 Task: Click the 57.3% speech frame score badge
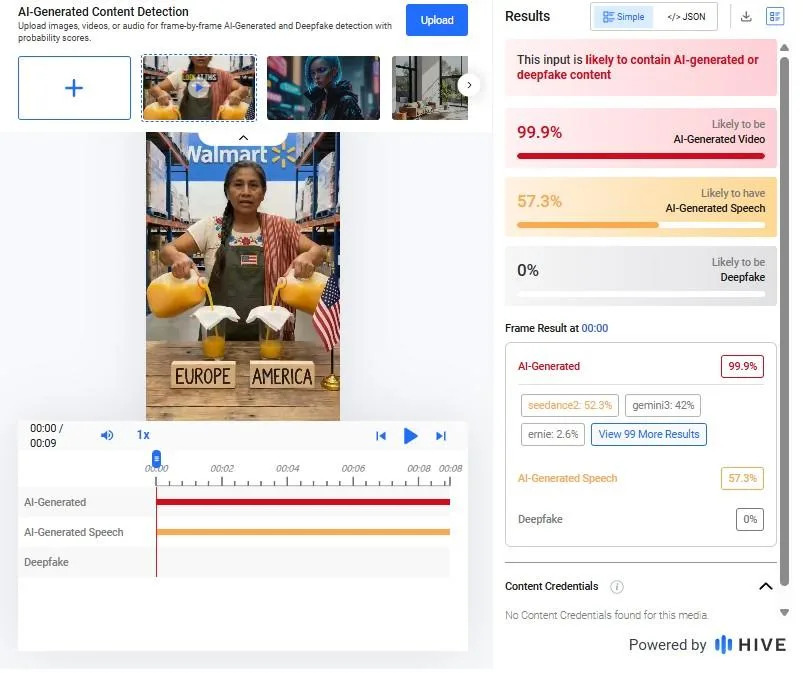click(x=742, y=478)
